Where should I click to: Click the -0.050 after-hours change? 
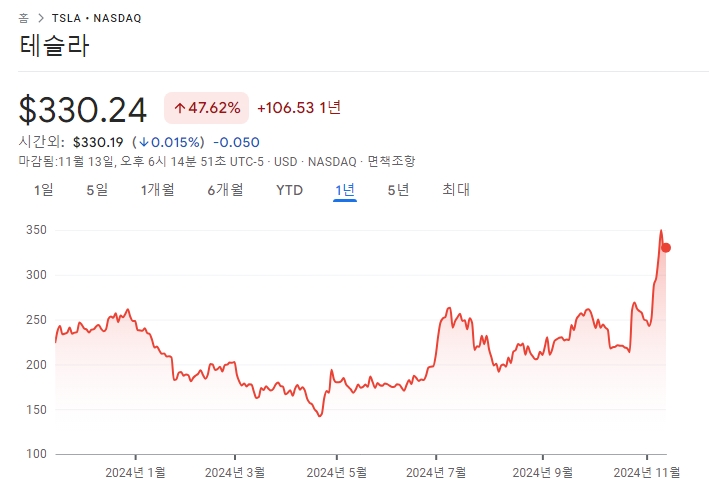(236, 142)
